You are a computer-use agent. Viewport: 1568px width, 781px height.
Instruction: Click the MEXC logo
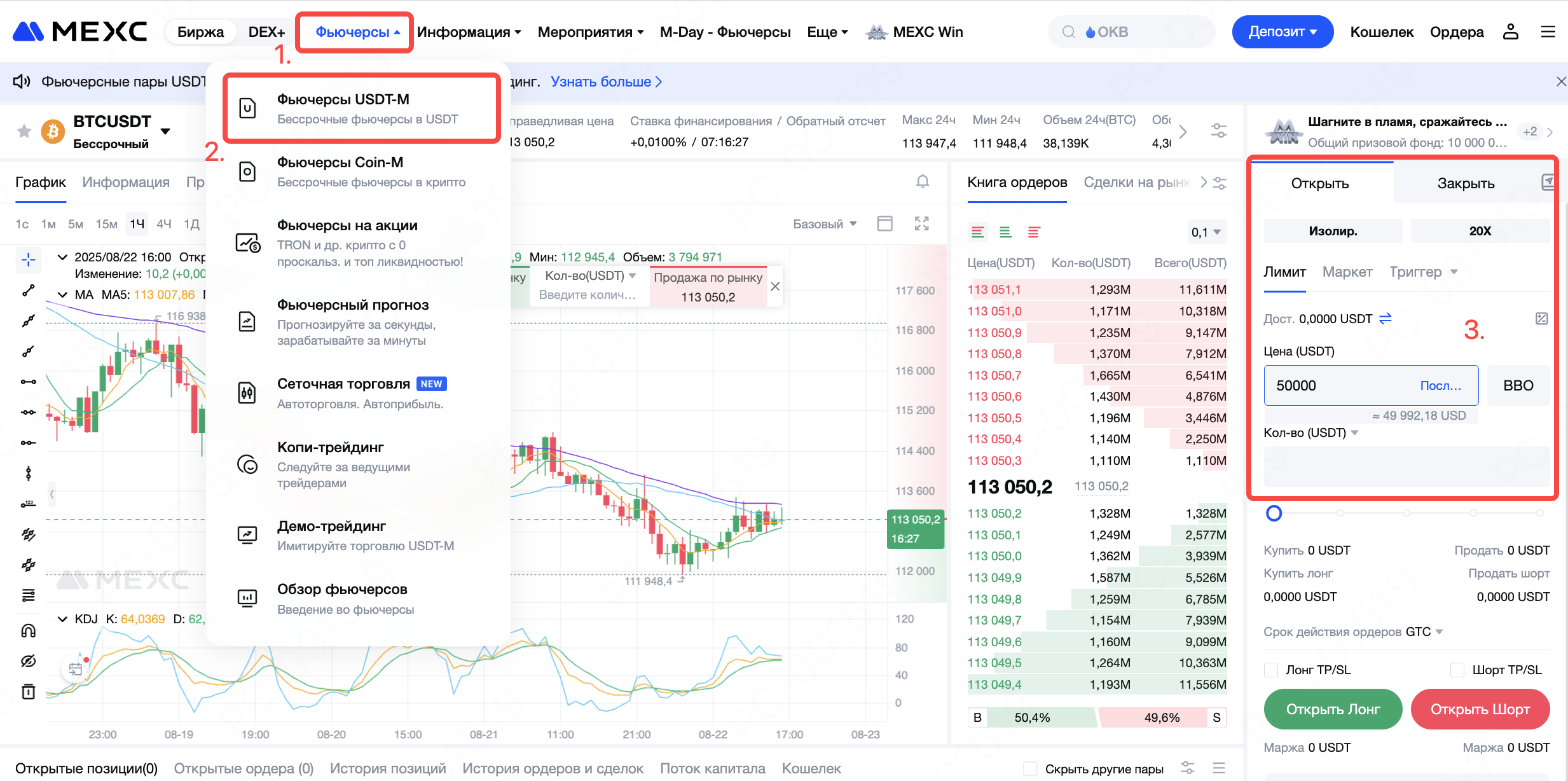click(79, 32)
